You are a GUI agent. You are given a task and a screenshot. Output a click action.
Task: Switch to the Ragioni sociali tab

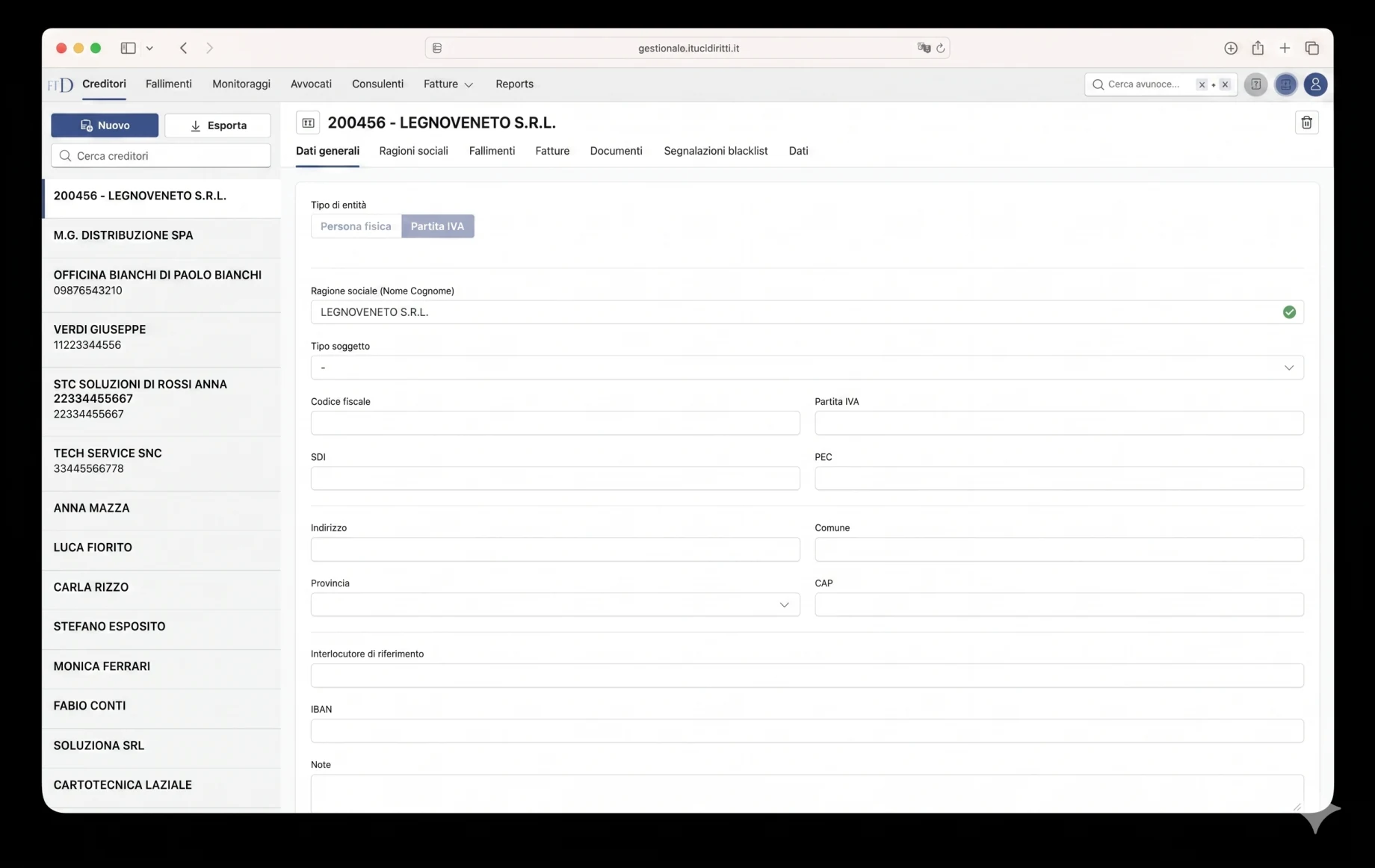point(413,151)
